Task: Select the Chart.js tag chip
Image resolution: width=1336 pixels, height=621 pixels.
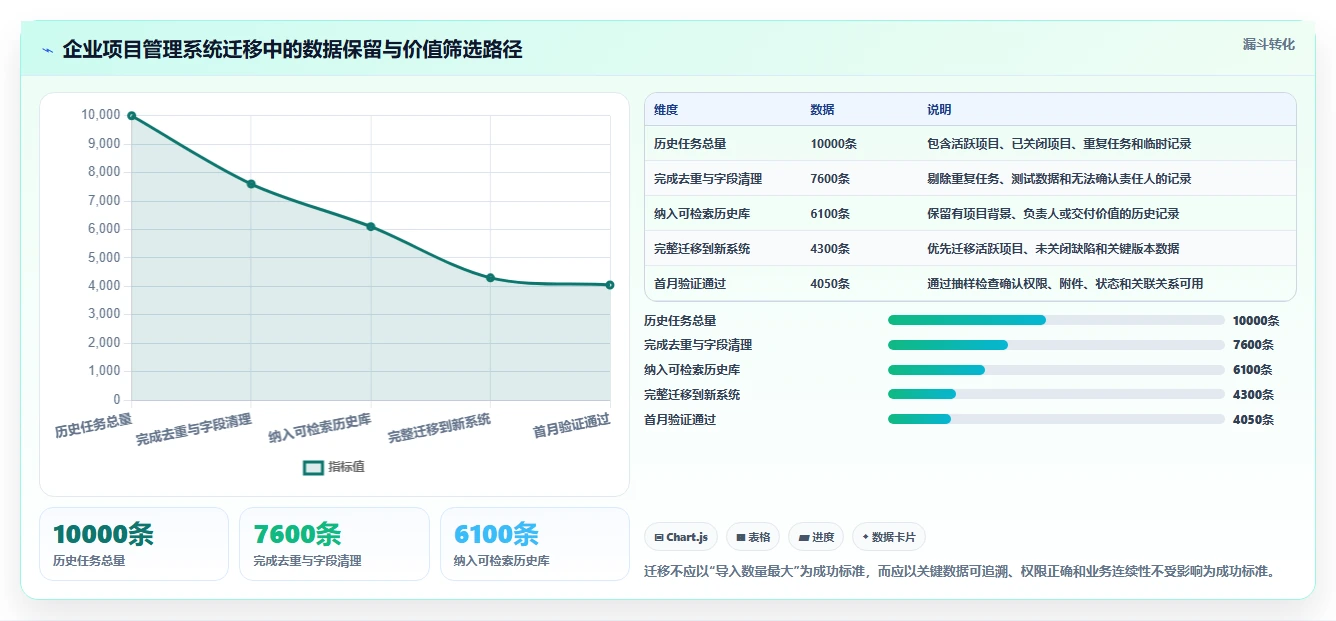Action: pos(681,537)
